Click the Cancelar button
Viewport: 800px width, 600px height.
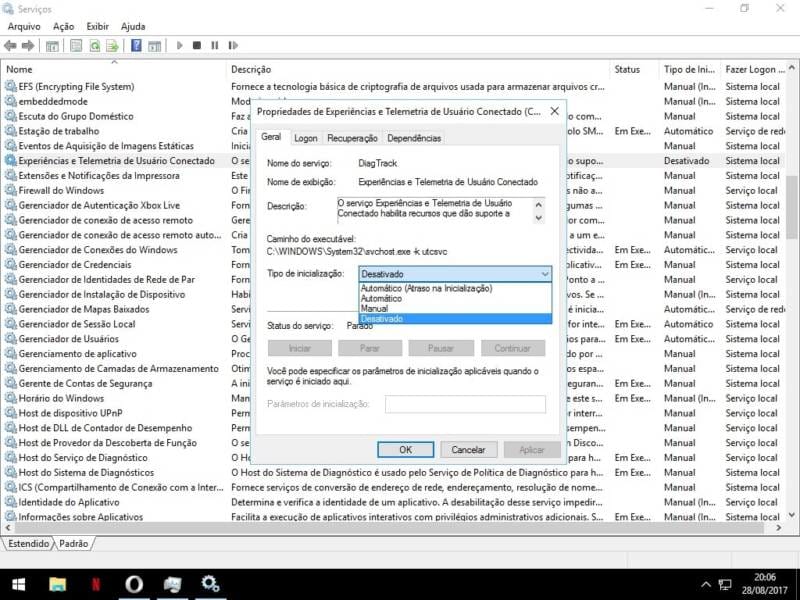point(468,449)
